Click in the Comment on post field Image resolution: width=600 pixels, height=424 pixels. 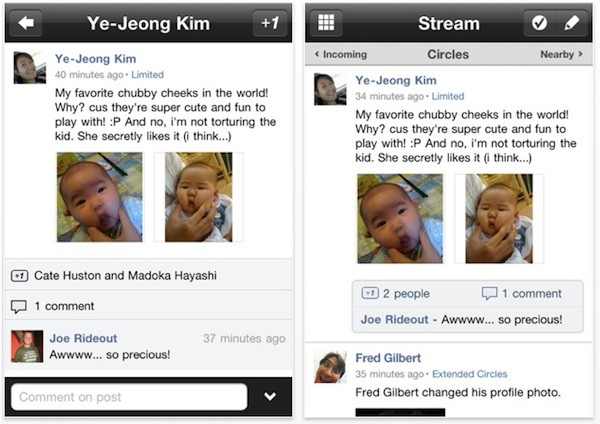129,397
